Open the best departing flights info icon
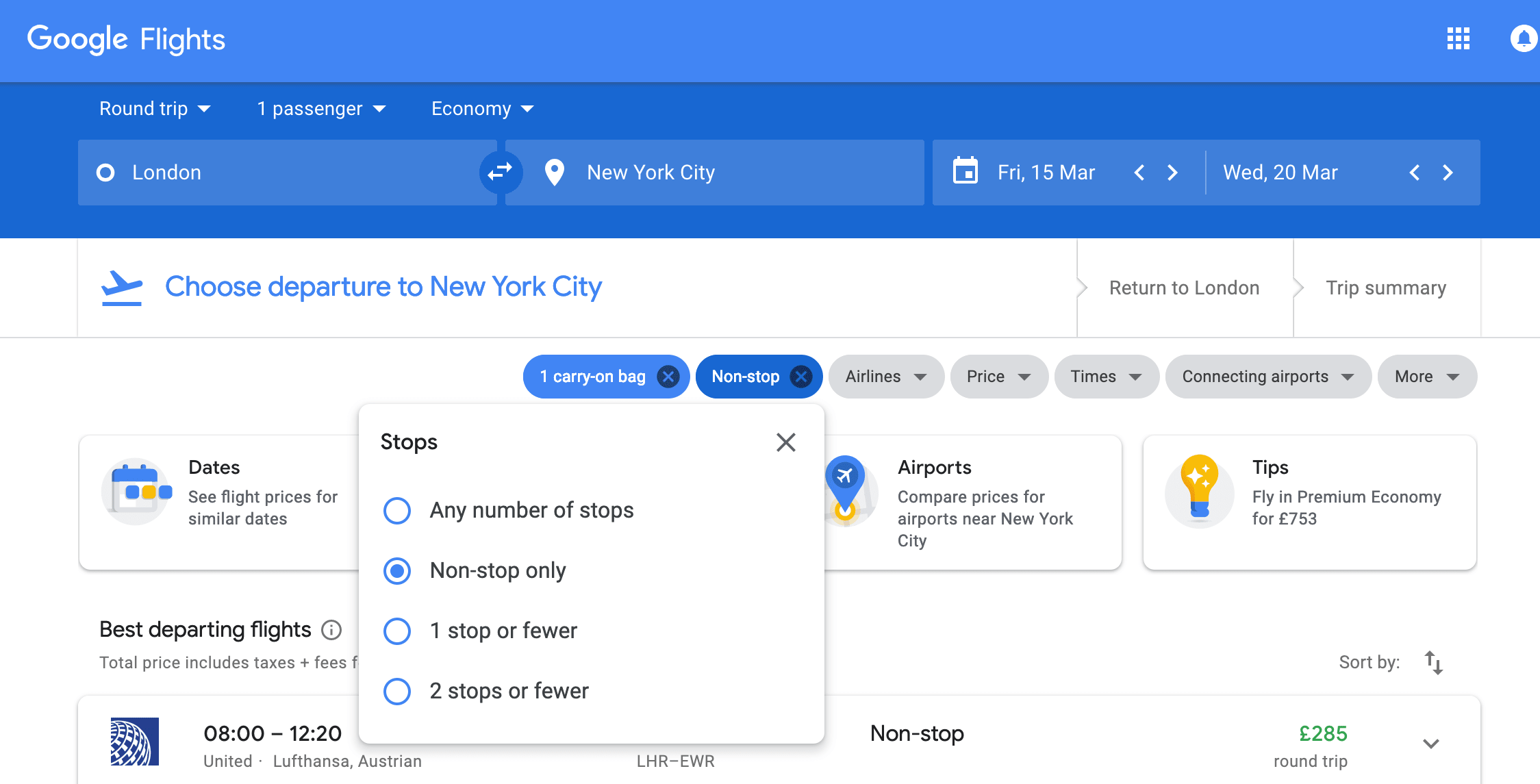This screenshot has width=1540, height=784. [x=331, y=630]
